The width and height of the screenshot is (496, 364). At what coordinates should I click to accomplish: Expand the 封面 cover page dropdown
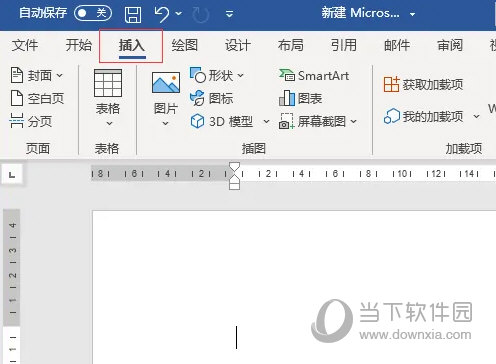(60, 76)
